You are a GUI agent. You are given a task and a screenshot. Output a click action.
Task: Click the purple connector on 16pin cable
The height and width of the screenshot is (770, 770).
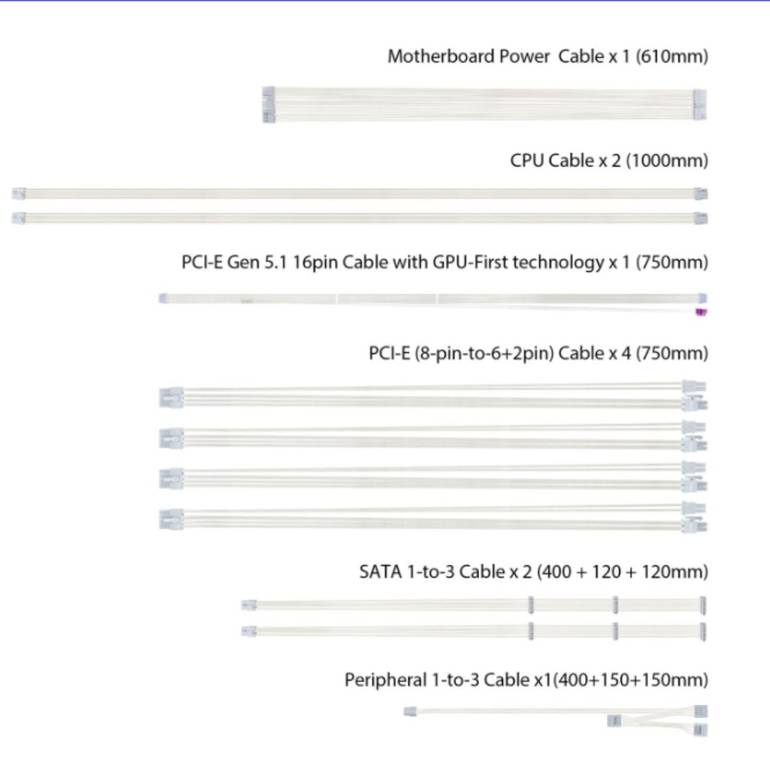[x=701, y=312]
